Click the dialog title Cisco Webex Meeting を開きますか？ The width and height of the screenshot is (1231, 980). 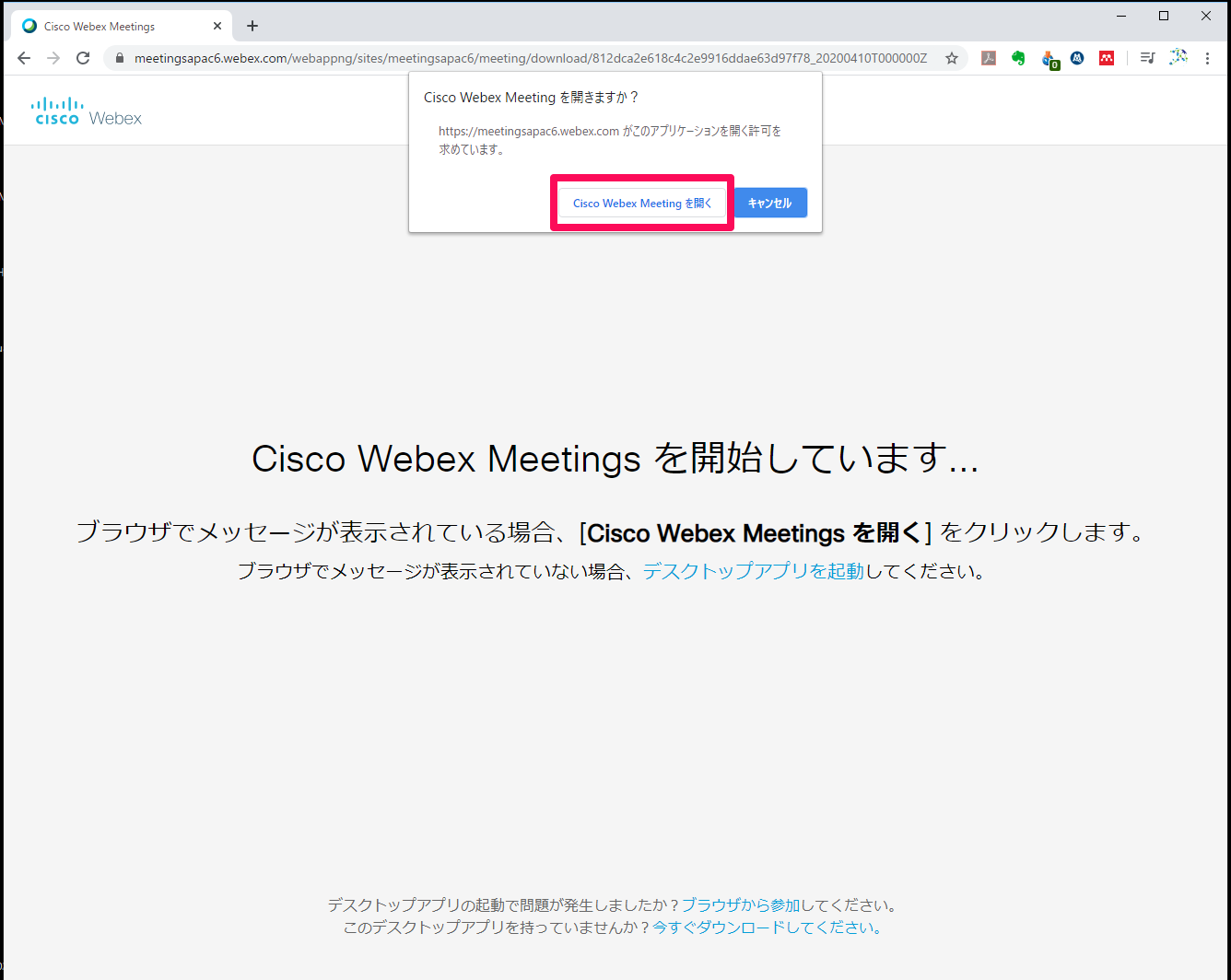point(531,97)
